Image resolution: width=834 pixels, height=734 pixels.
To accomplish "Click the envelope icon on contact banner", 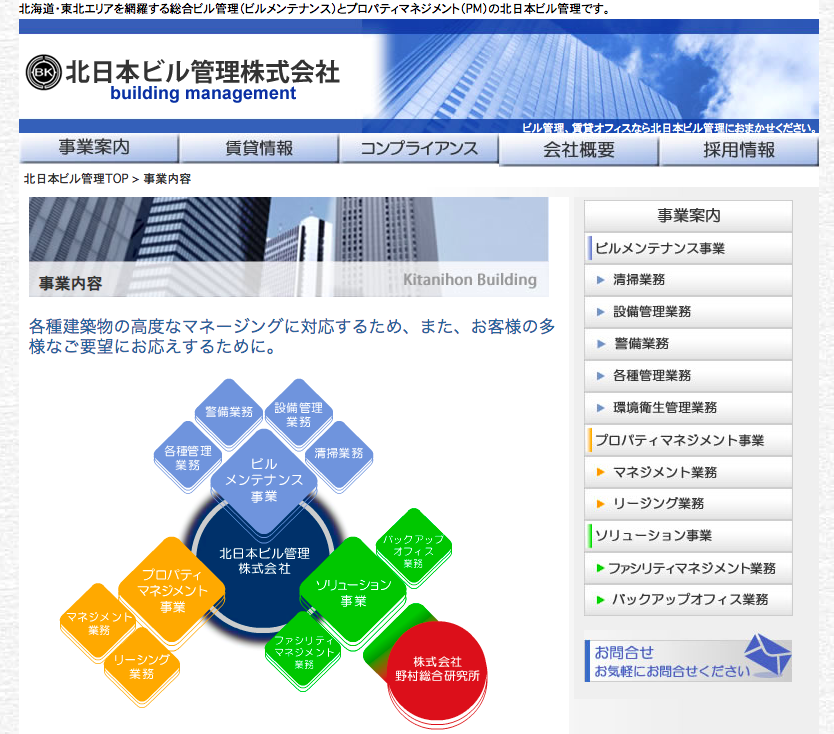I will [x=766, y=654].
